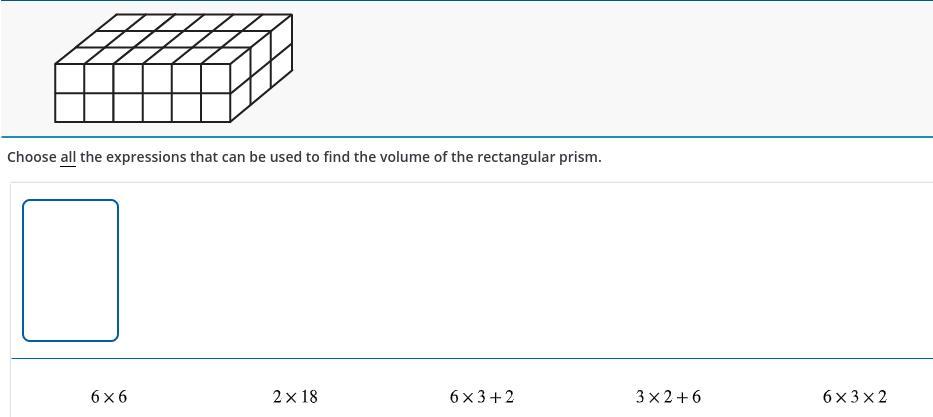Click the underlined word "all"
933x417 pixels.
68,158
